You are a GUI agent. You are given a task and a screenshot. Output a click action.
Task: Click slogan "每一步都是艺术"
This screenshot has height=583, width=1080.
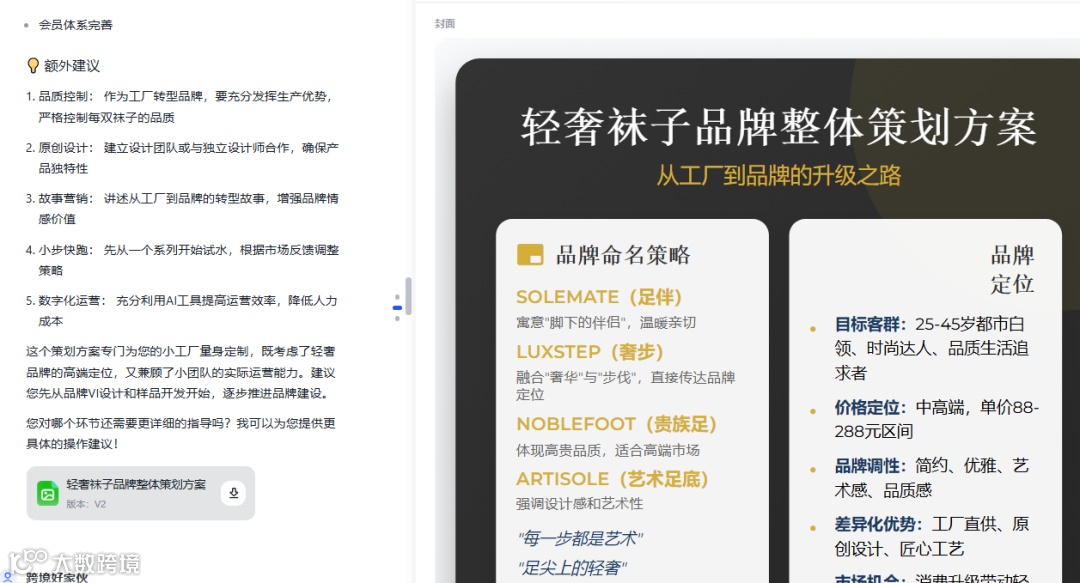tap(581, 538)
